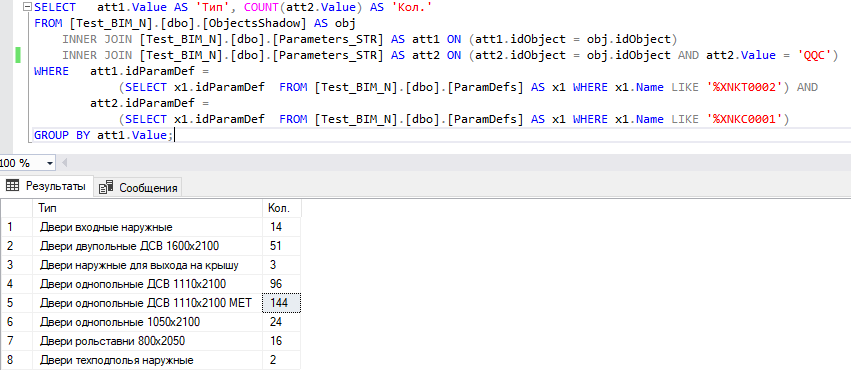The height and width of the screenshot is (370, 851).
Task: Select row header 6 in results
Action: (17, 322)
